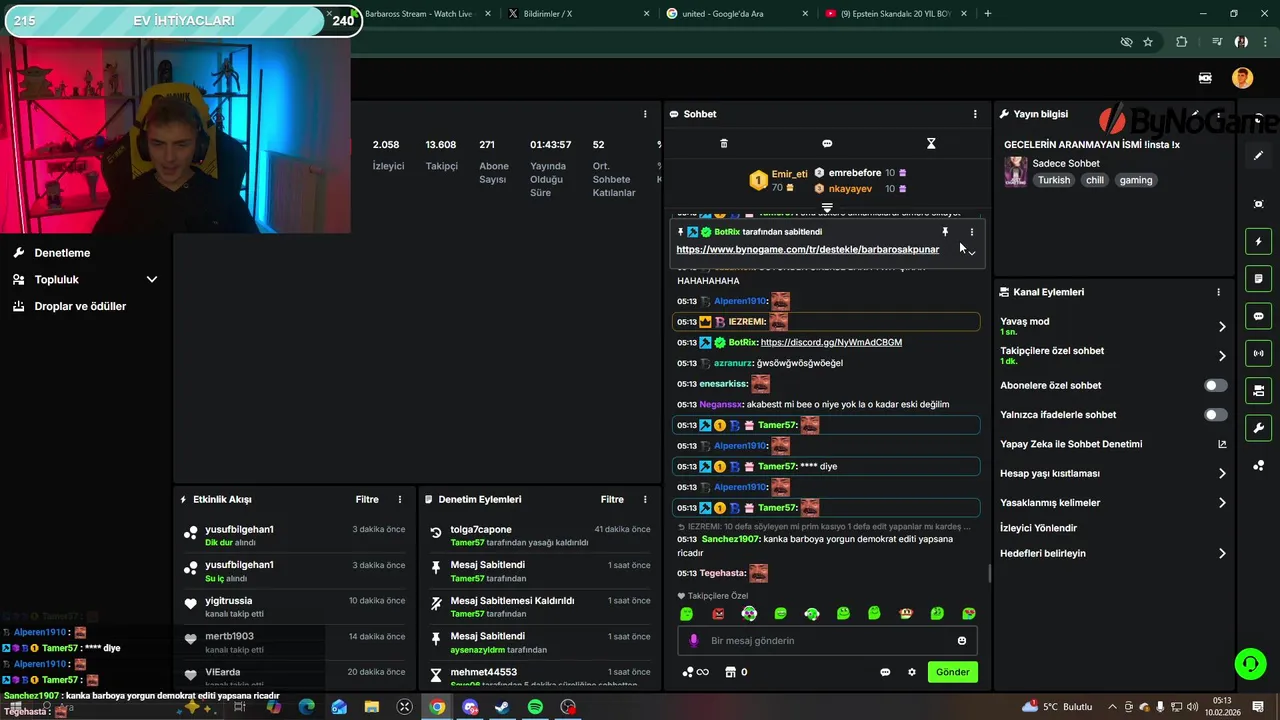Open the bynogame destekle link

tap(808, 249)
